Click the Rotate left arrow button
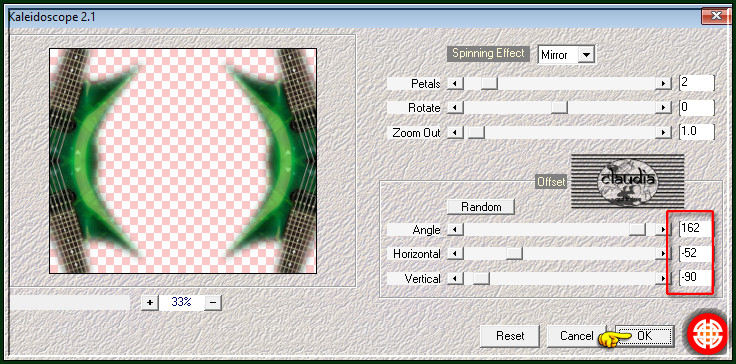This screenshot has height=364, width=736. pyautogui.click(x=455, y=108)
